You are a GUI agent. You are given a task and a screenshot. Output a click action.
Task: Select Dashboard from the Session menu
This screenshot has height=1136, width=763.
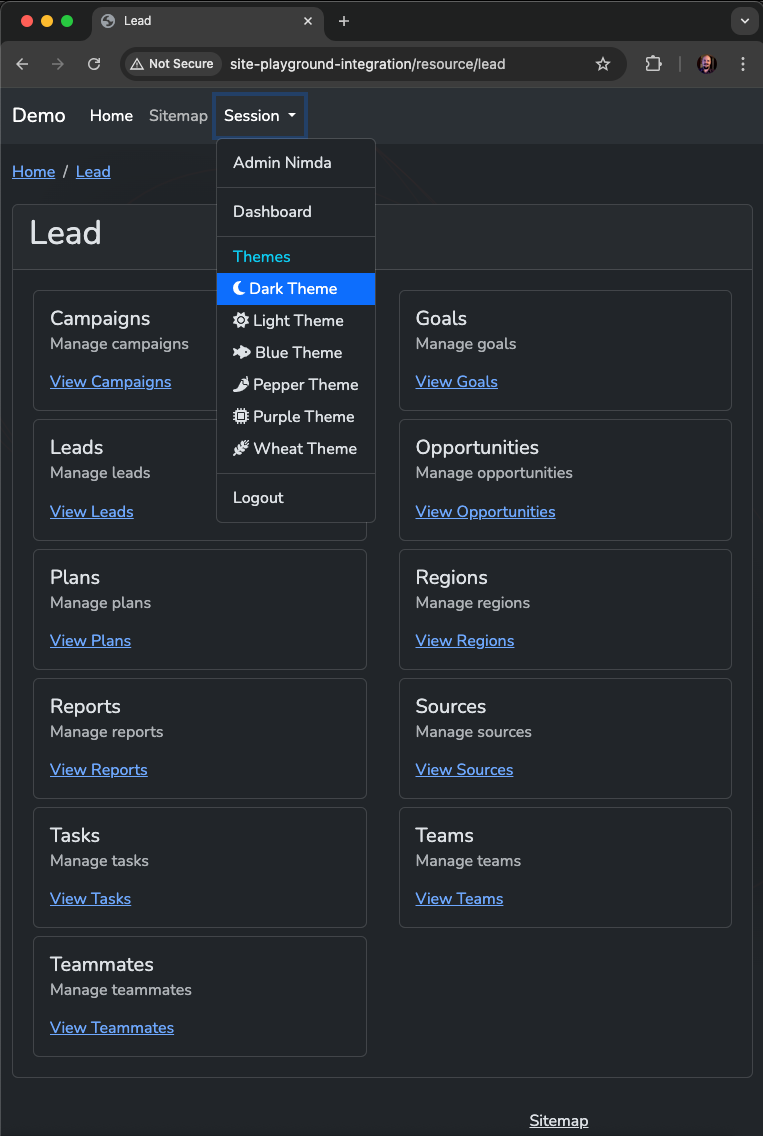click(x=272, y=212)
